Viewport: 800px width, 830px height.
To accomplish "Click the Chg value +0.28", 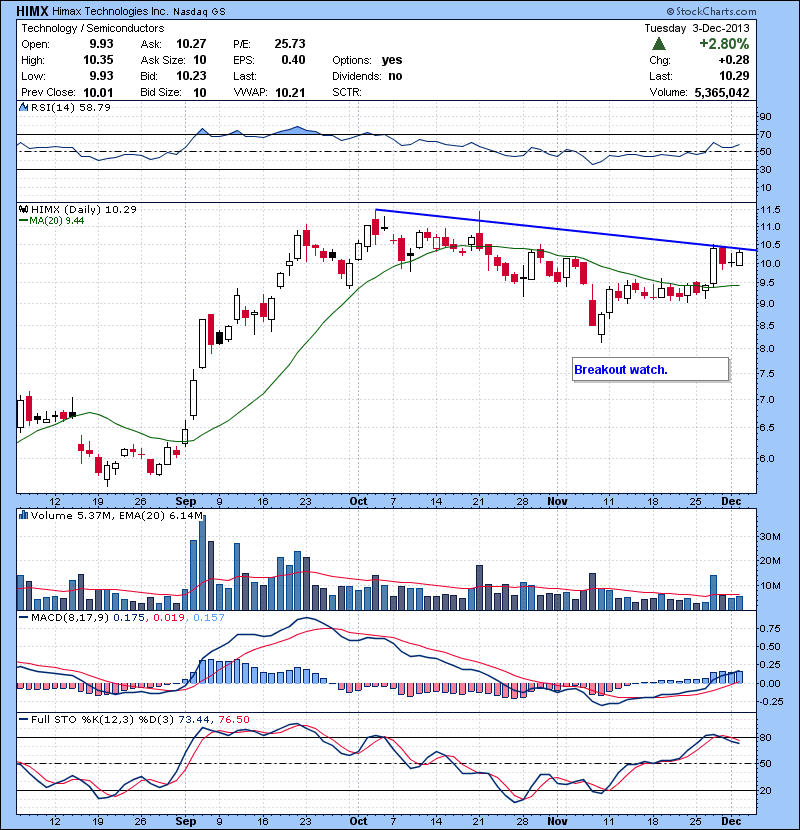I will click(734, 60).
